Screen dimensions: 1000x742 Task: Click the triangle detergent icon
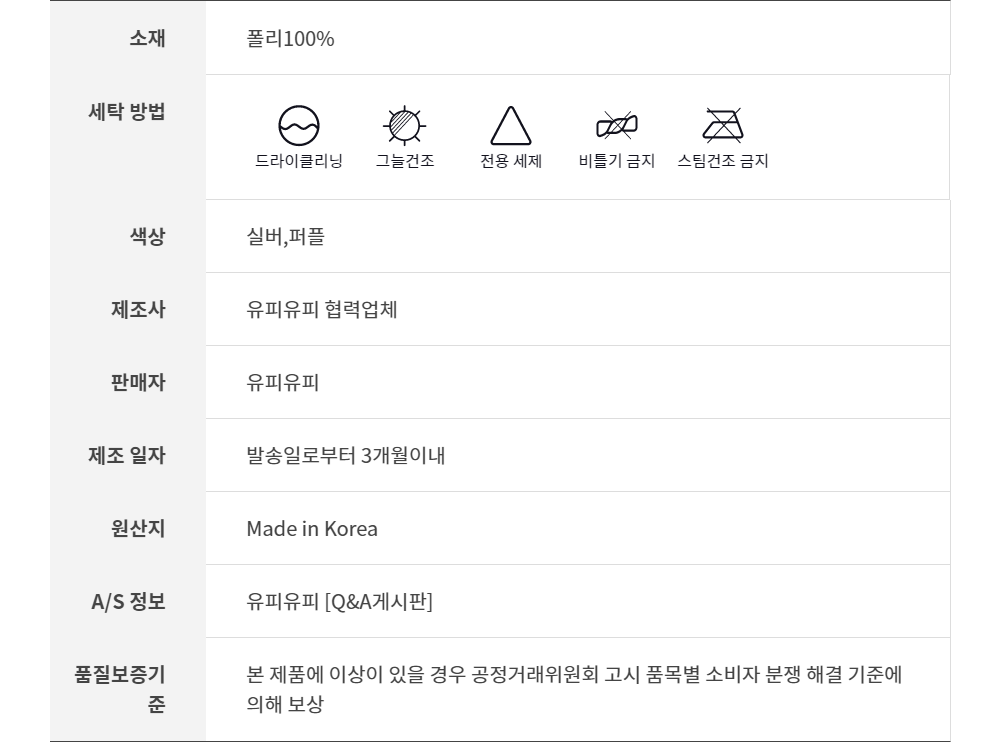point(511,127)
